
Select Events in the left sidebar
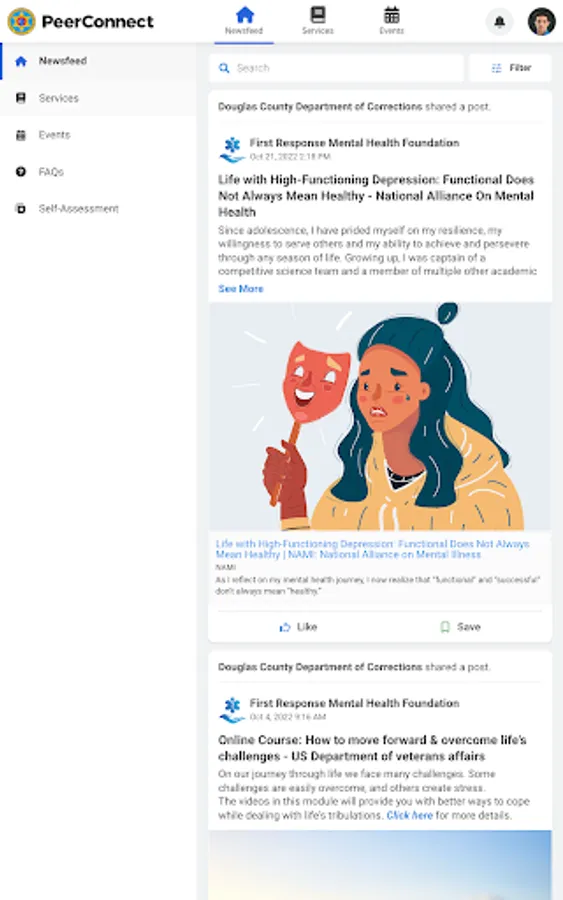pos(98,135)
